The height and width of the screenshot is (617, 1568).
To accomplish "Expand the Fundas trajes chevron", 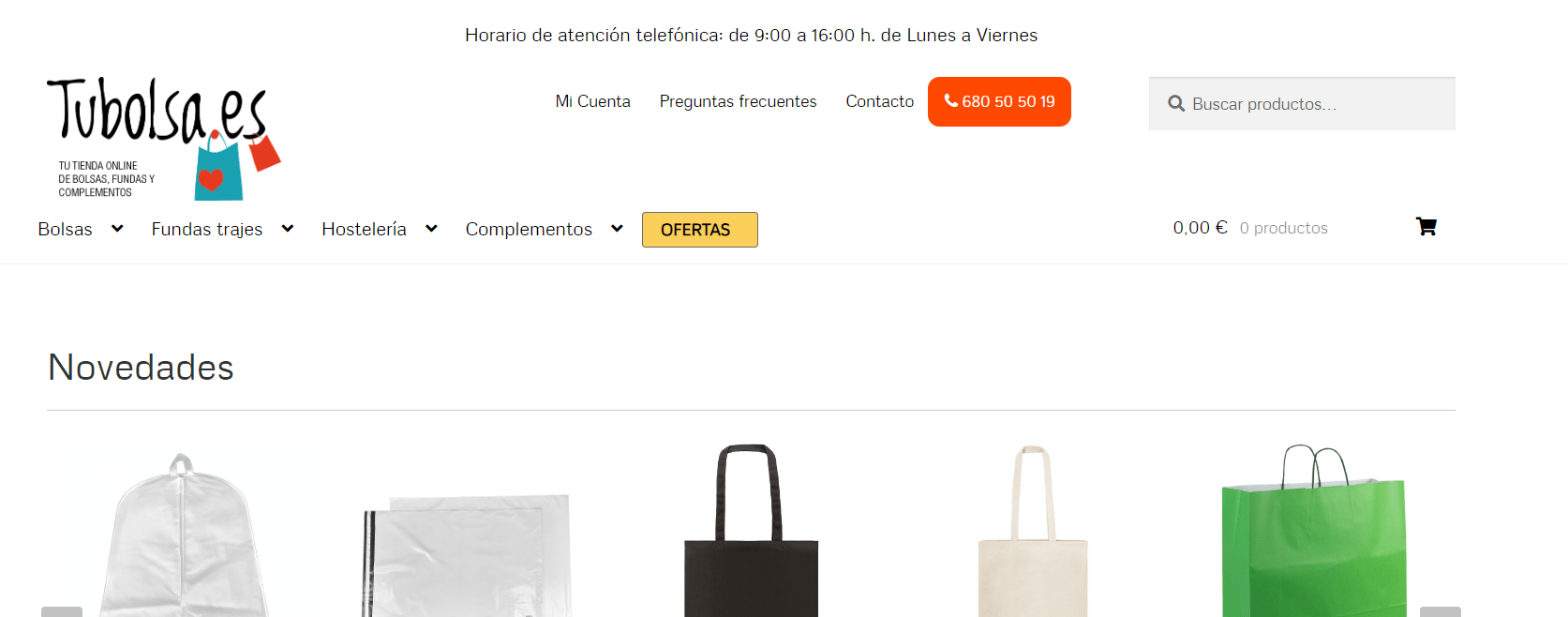I will (288, 228).
